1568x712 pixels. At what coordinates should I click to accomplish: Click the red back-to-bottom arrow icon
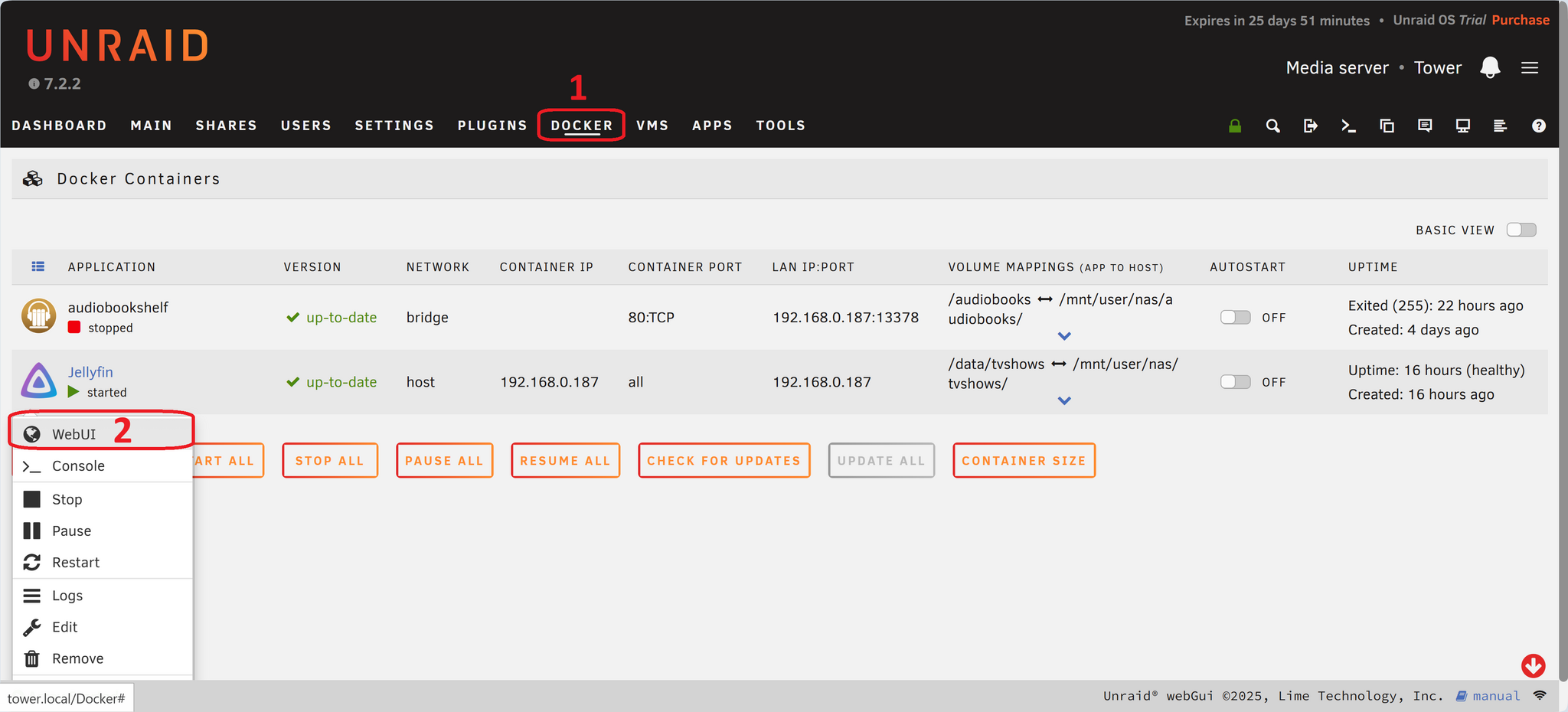pos(1534,665)
